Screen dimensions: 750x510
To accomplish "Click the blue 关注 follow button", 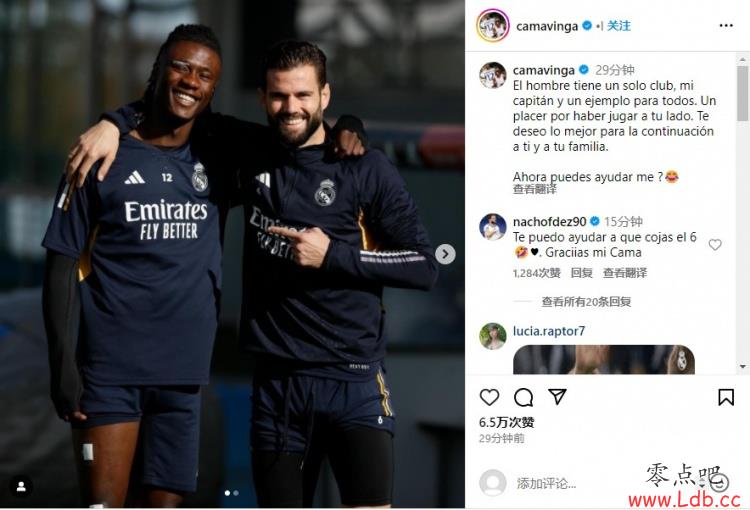I will (618, 26).
